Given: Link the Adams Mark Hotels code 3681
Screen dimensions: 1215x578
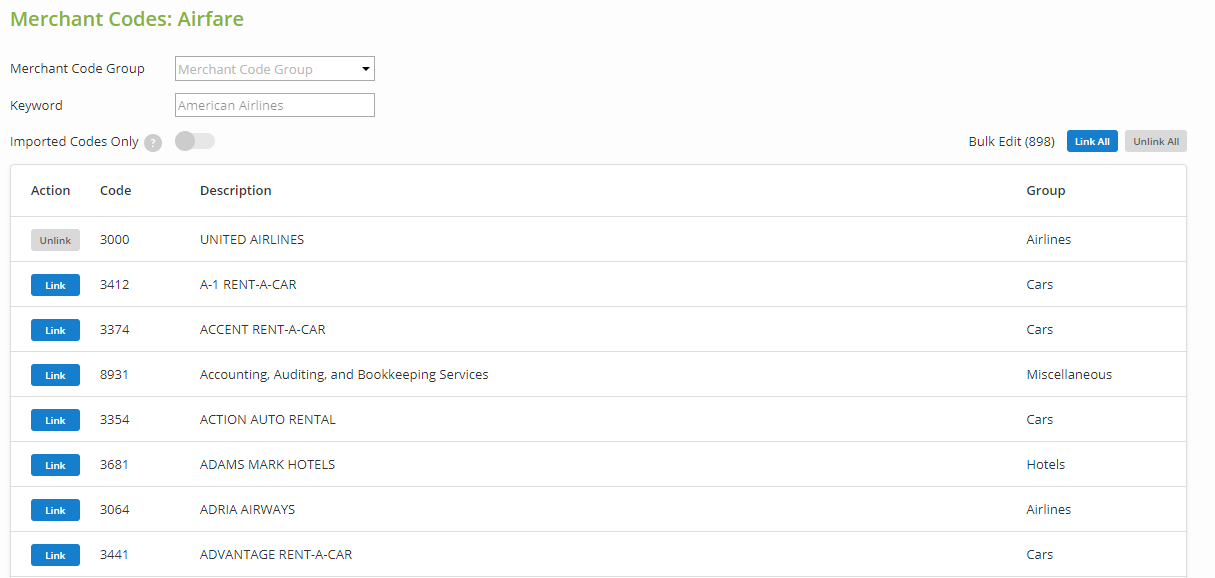Looking at the screenshot, I should pos(55,465).
